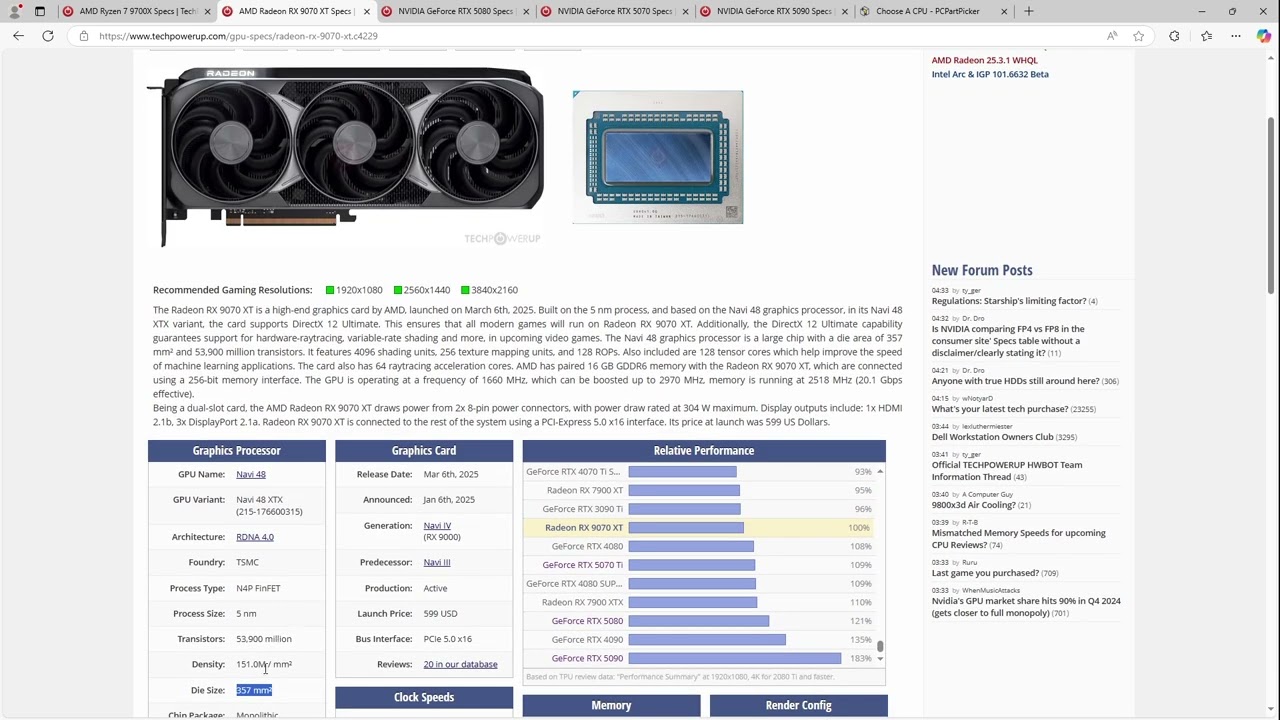Open Edge settings and more menu
The height and width of the screenshot is (720, 1280).
1236,36
